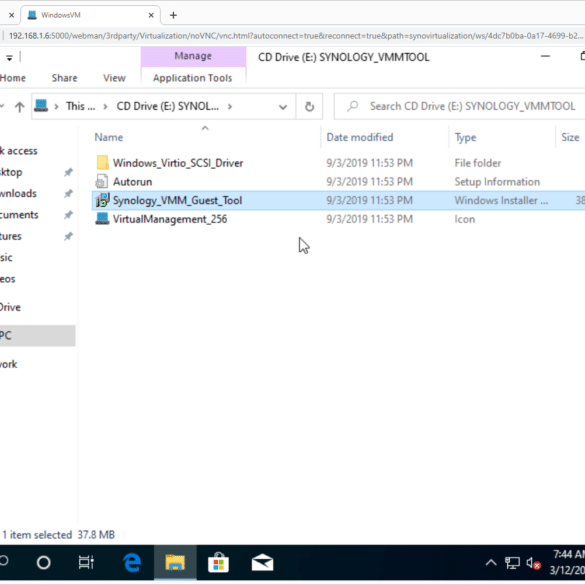The width and height of the screenshot is (585, 585).
Task: Click the browser URL address bar
Action: tap(295, 36)
